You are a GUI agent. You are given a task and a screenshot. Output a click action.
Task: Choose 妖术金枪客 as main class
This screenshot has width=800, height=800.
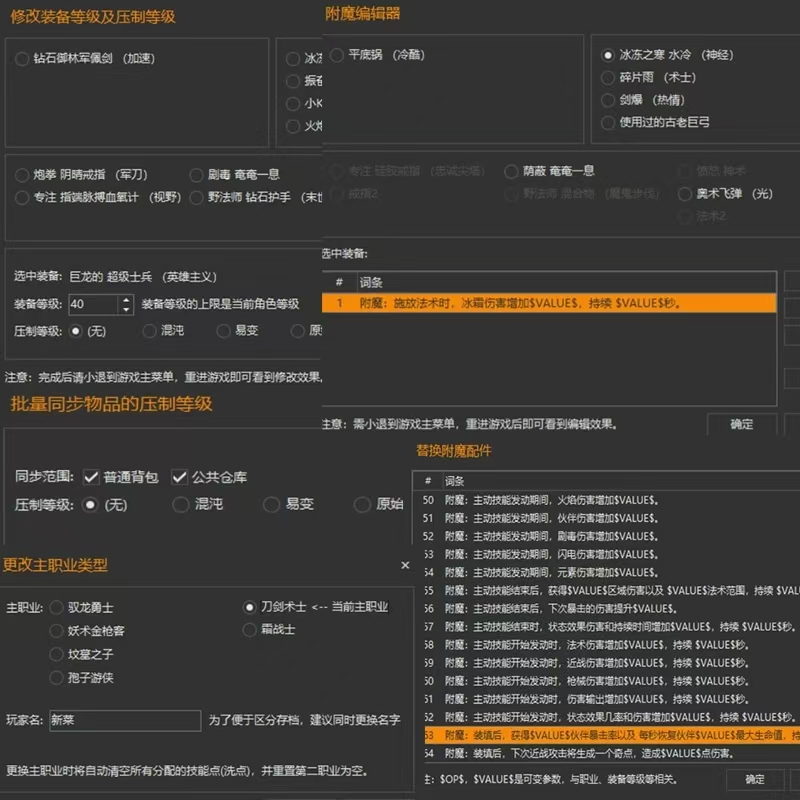56,631
